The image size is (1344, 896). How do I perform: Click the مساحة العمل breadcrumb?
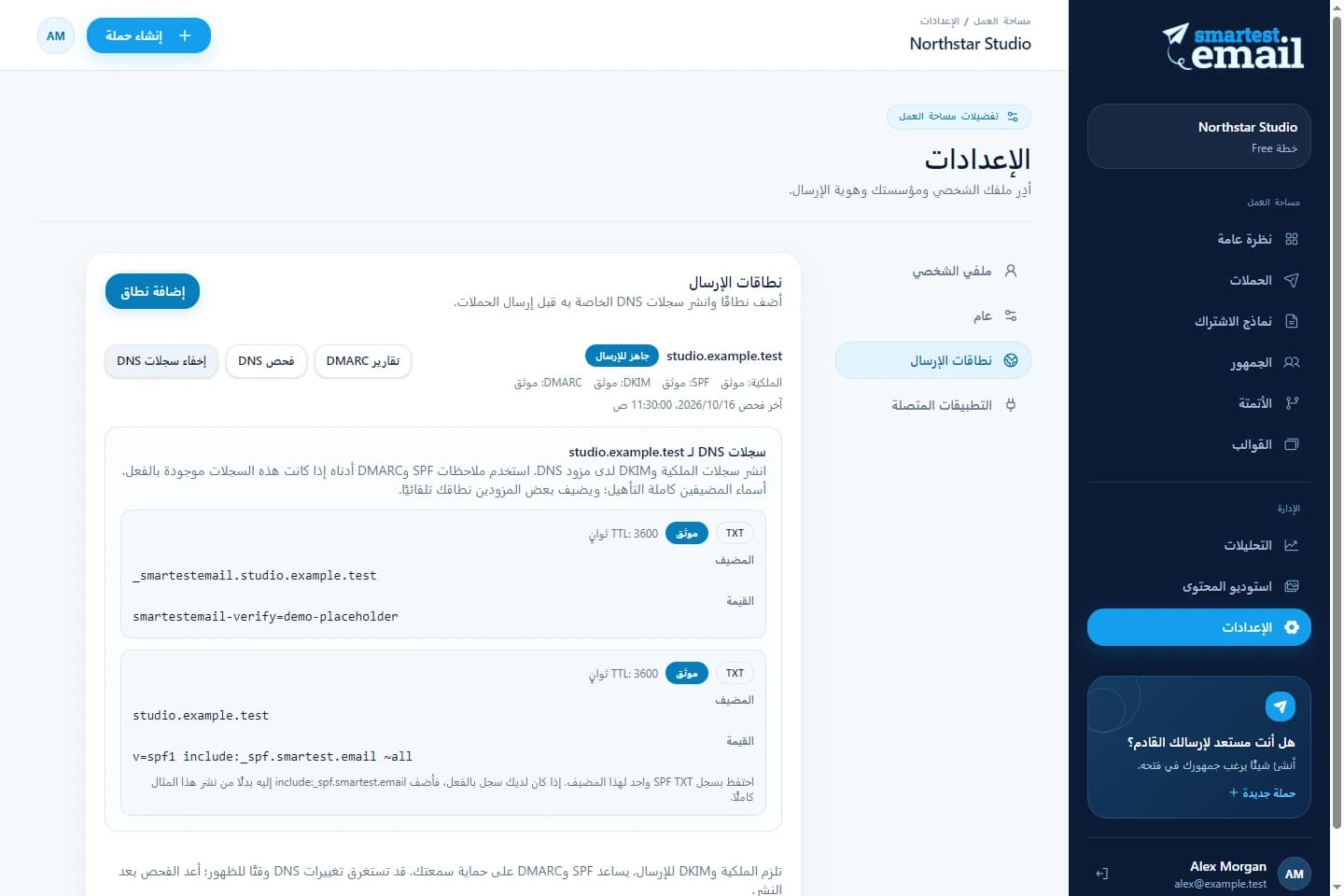click(1002, 21)
